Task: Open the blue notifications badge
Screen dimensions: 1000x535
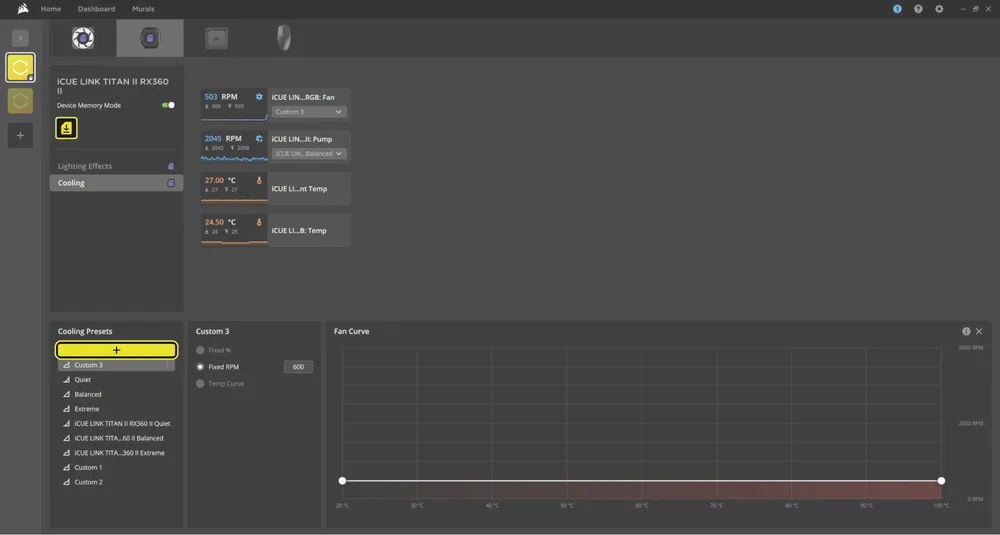Action: coord(897,9)
